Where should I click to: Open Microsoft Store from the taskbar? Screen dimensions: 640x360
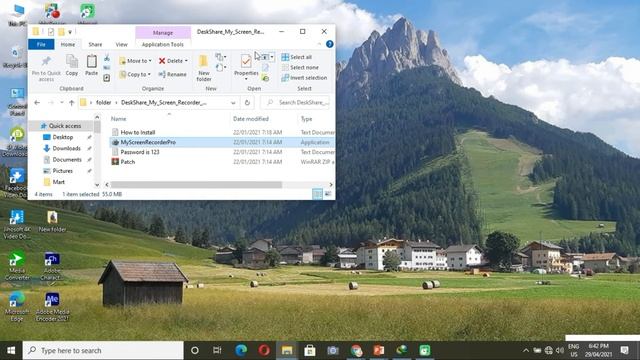(x=310, y=350)
